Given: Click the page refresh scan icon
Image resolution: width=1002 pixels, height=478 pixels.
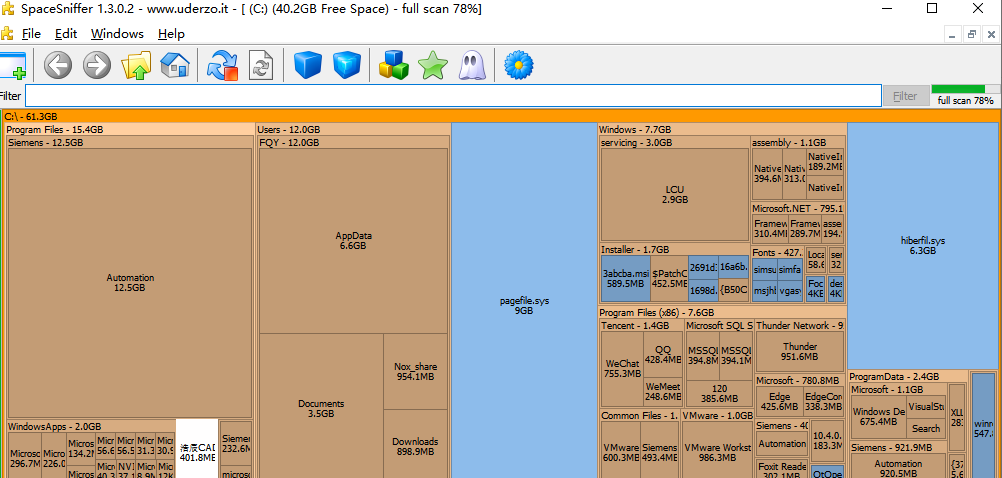Looking at the screenshot, I should (261, 65).
